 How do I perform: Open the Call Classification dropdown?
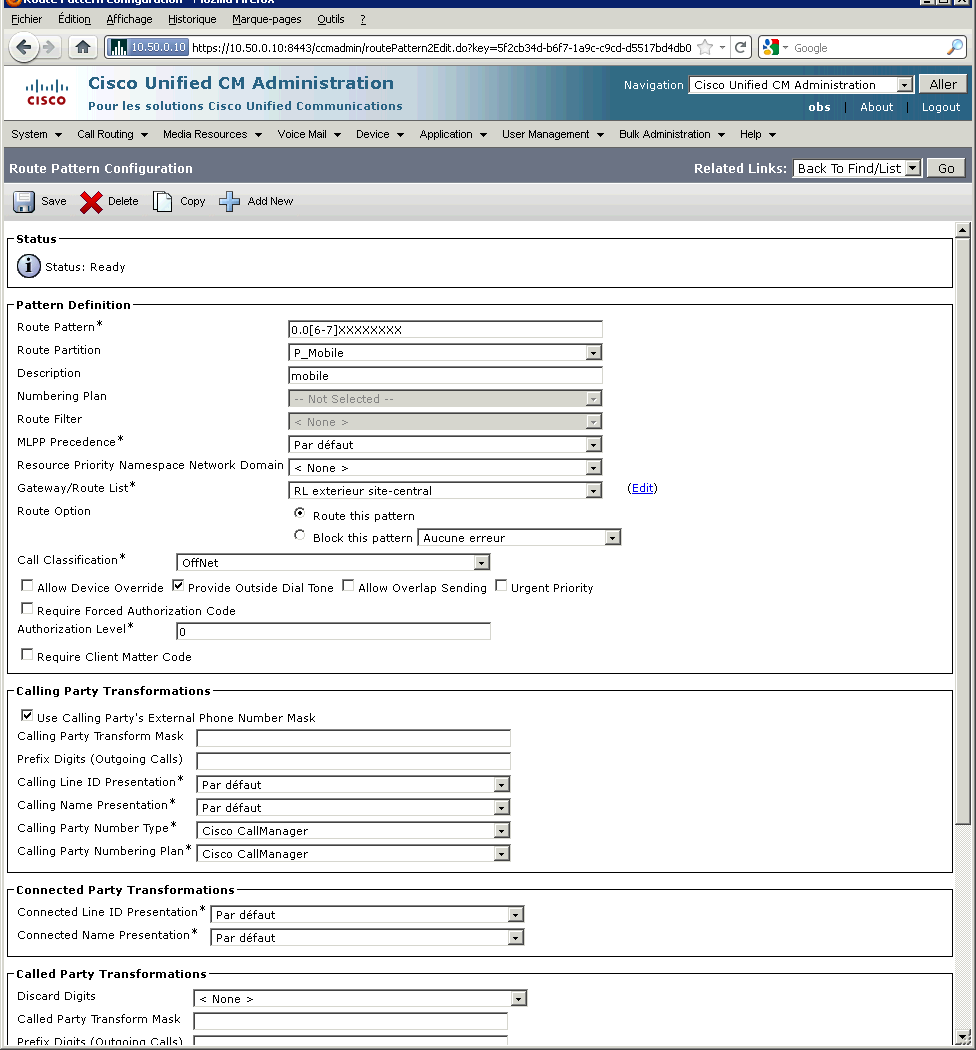[333, 562]
